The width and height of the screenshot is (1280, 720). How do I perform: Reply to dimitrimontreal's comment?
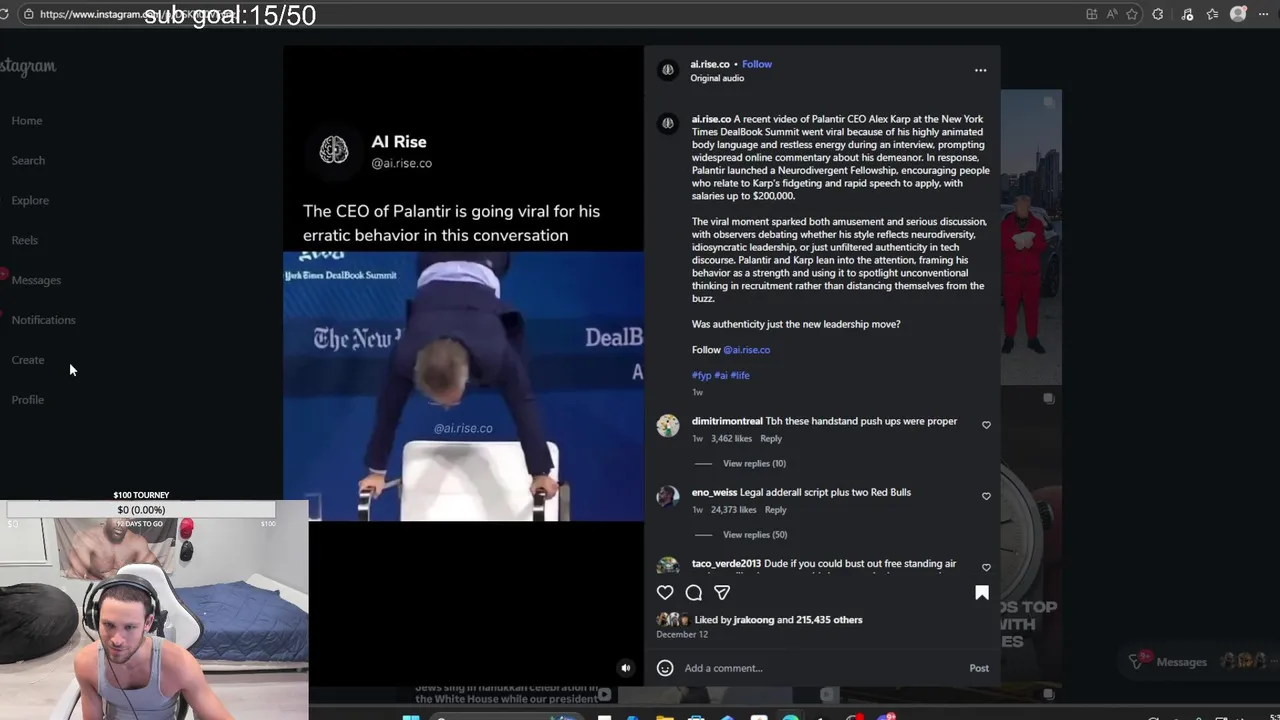coord(771,438)
